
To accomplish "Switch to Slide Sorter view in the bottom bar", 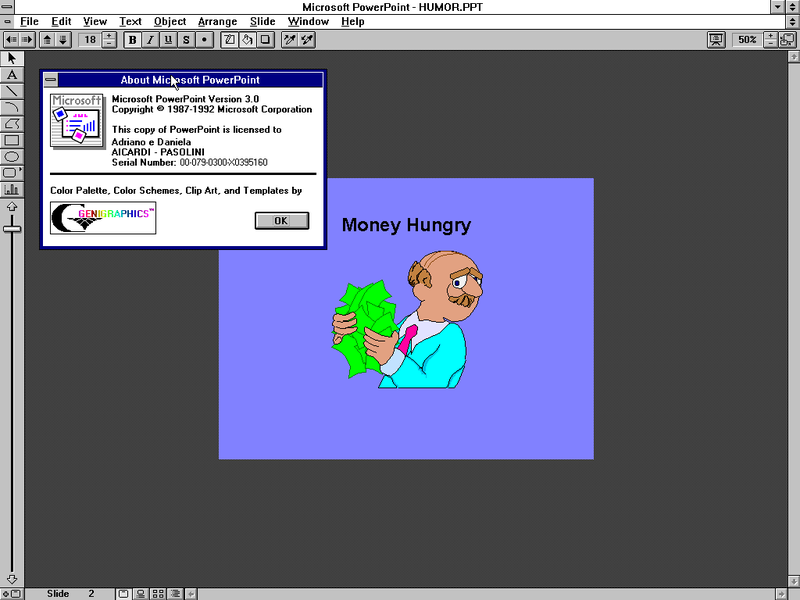I will [158, 594].
